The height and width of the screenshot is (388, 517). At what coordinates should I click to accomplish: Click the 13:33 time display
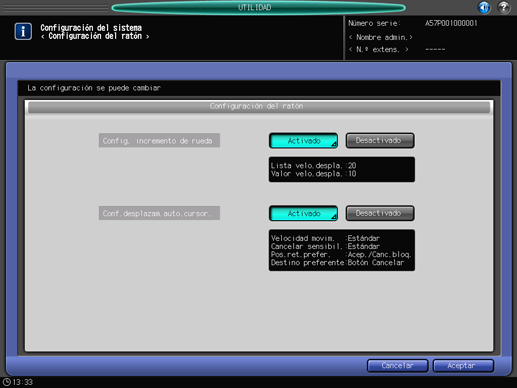click(23, 382)
